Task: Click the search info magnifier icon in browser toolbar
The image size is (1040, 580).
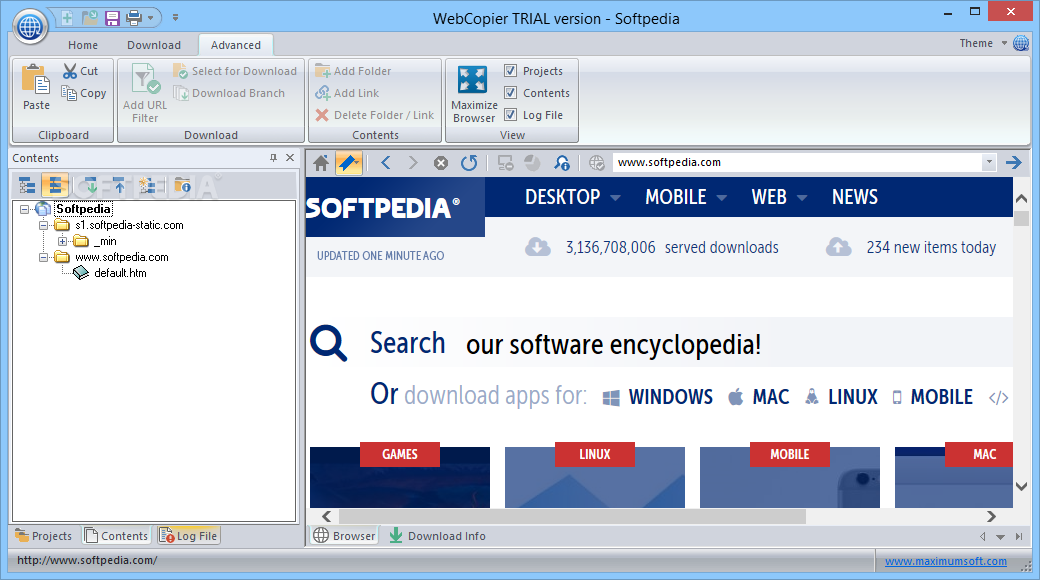Action: [562, 163]
